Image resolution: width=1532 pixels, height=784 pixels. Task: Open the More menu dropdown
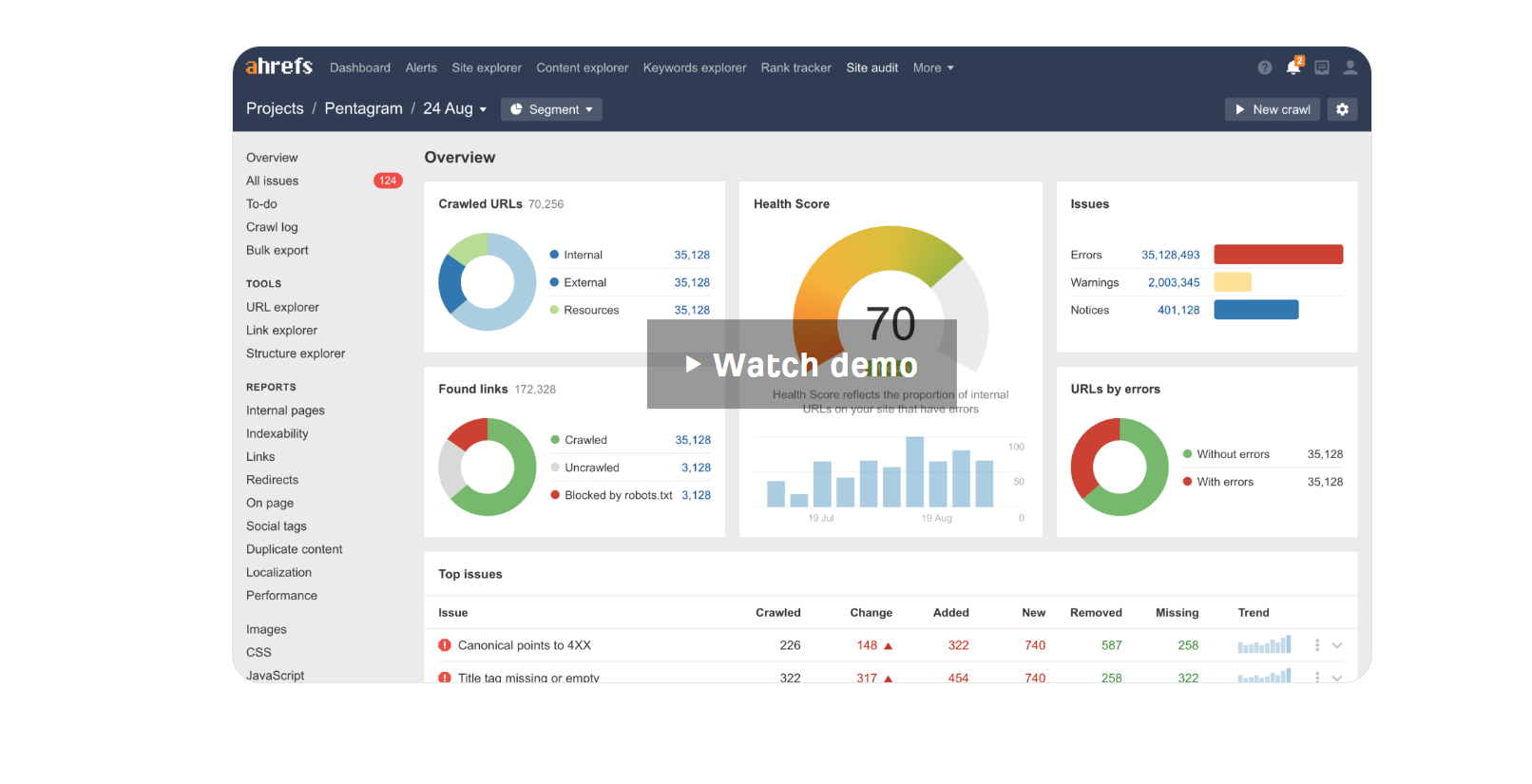point(933,67)
